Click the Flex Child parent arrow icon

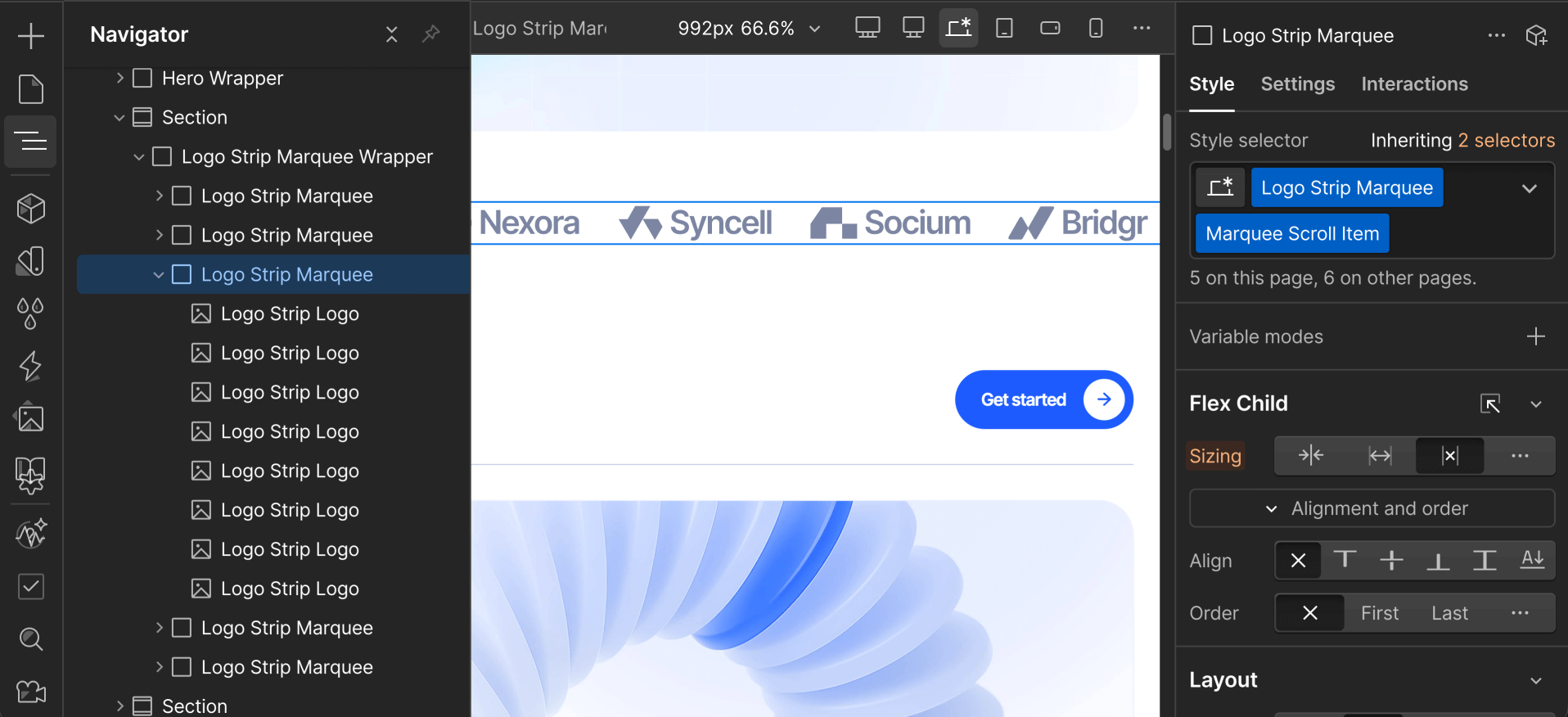[x=1490, y=404]
